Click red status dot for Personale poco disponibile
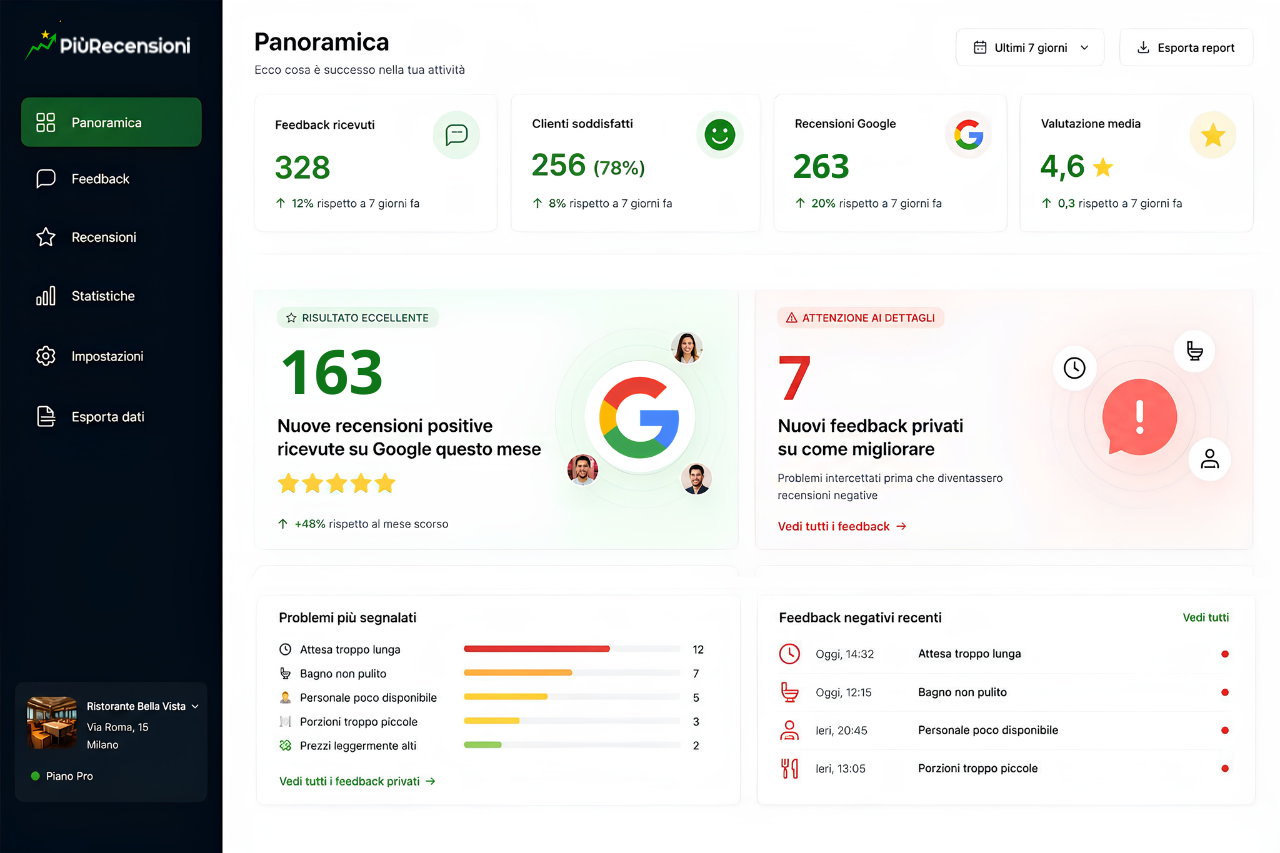1280x853 pixels. (x=1225, y=730)
